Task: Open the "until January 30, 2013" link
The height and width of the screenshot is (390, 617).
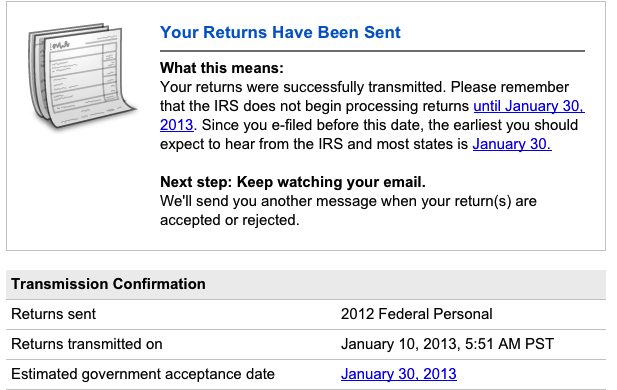Action: tap(529, 106)
